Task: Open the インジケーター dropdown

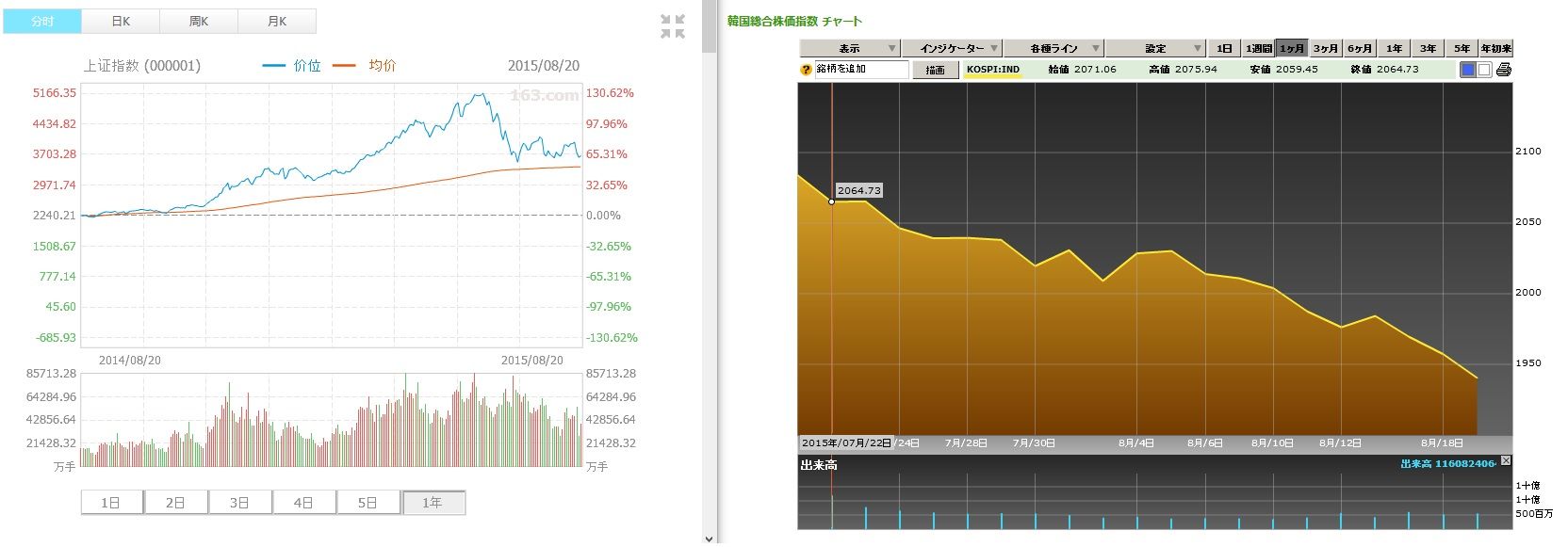Action: [951, 48]
